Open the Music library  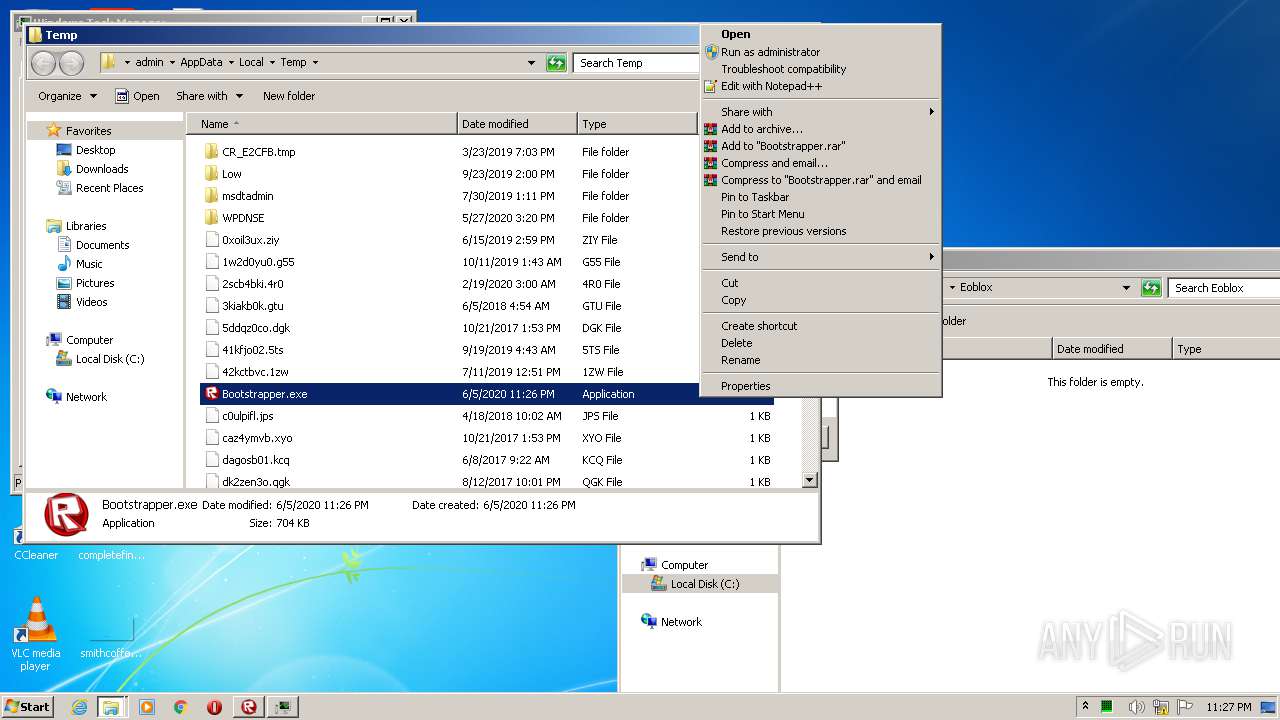pyautogui.click(x=89, y=264)
